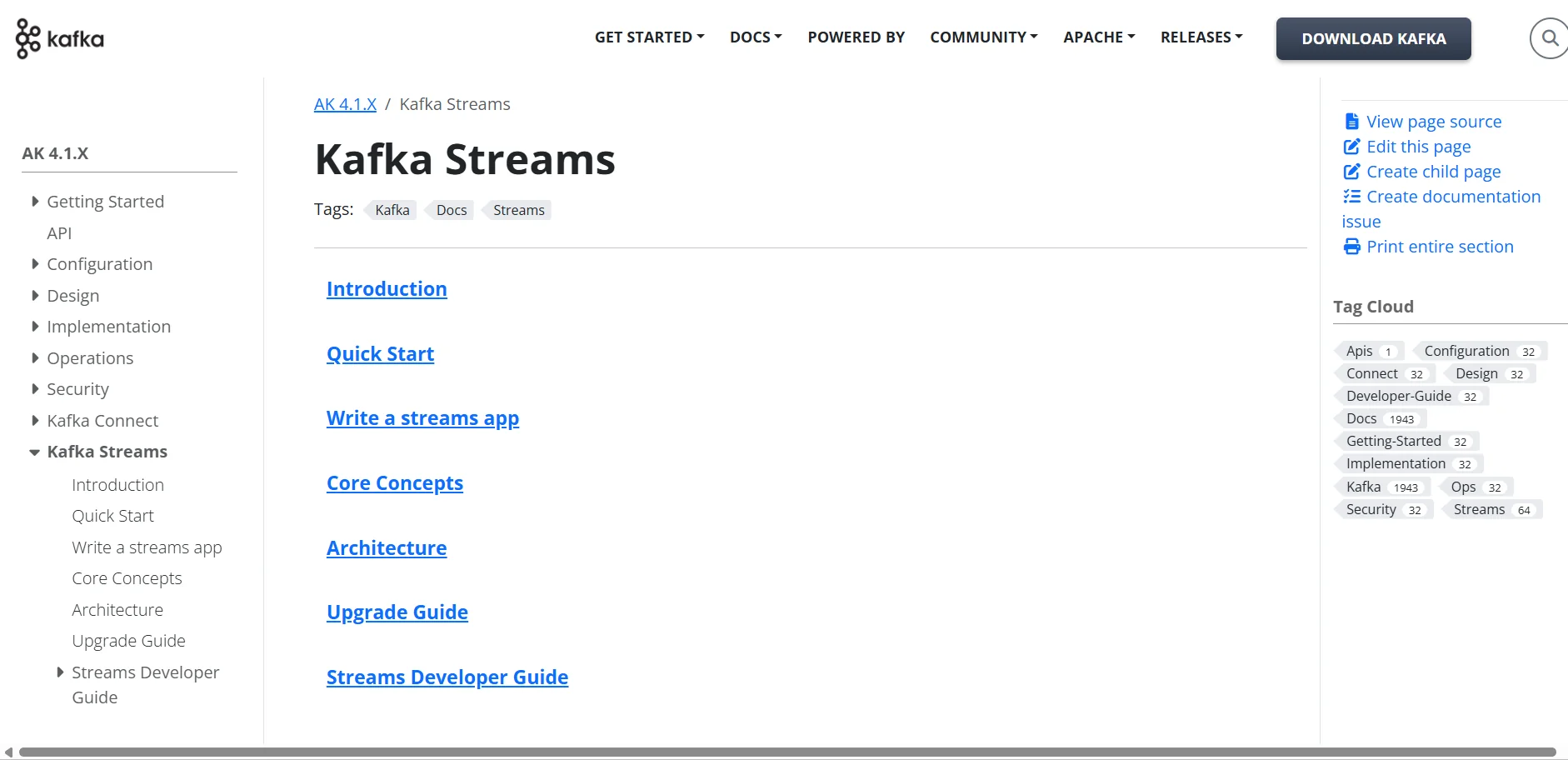
Task: Expand the Design tree section
Action: pos(35,295)
